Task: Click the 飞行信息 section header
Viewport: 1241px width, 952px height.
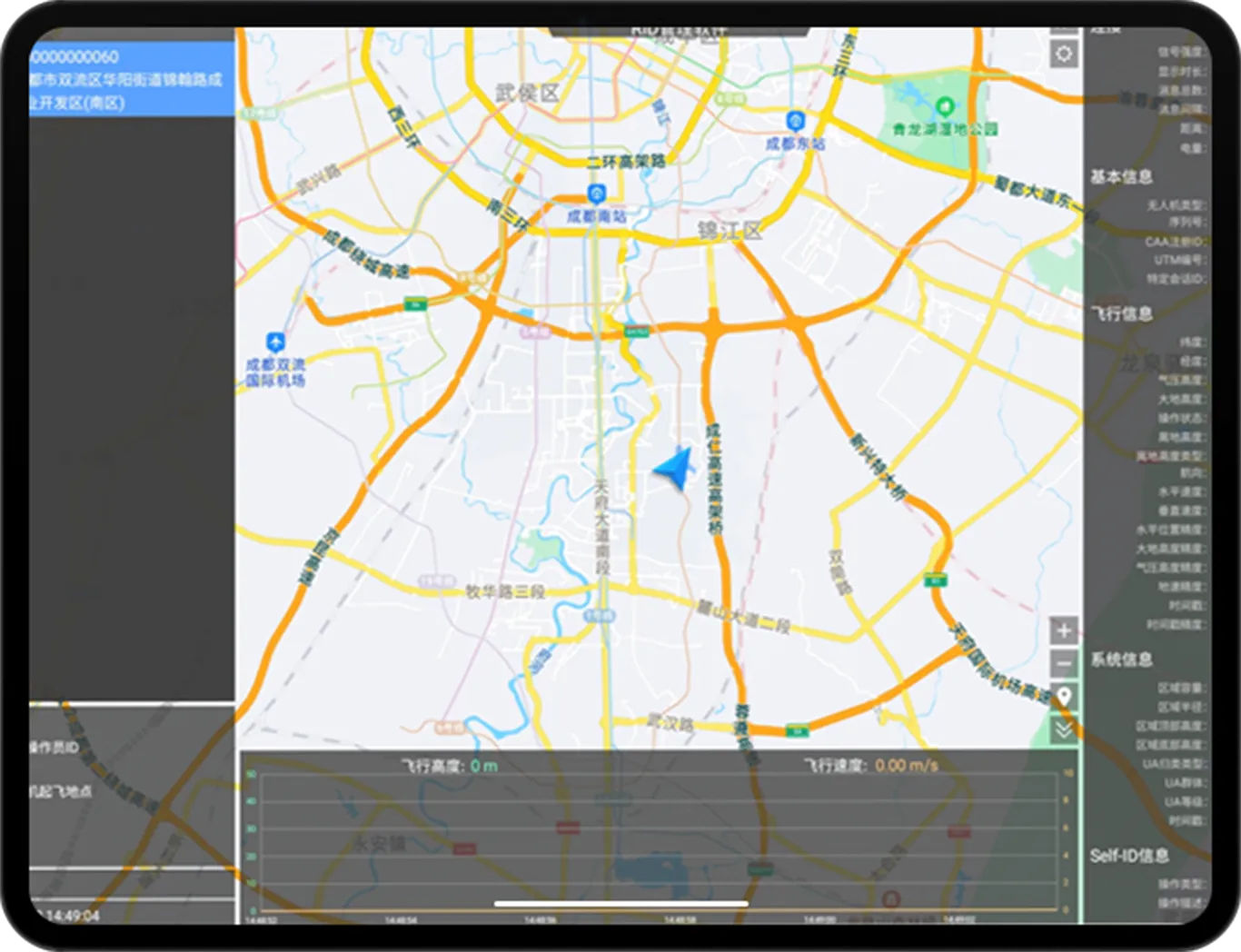Action: [1121, 313]
